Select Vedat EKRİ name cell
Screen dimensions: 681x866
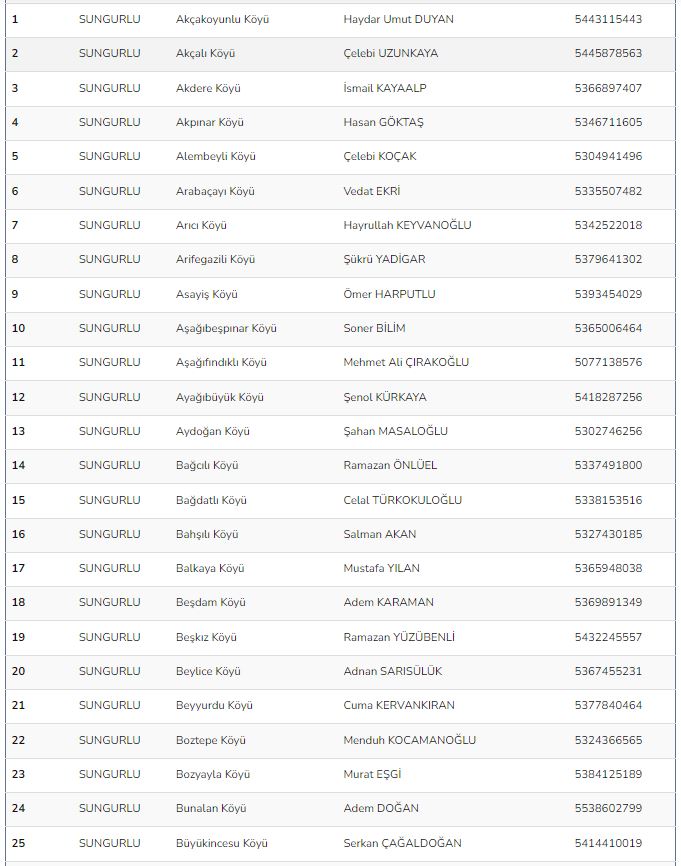point(371,191)
